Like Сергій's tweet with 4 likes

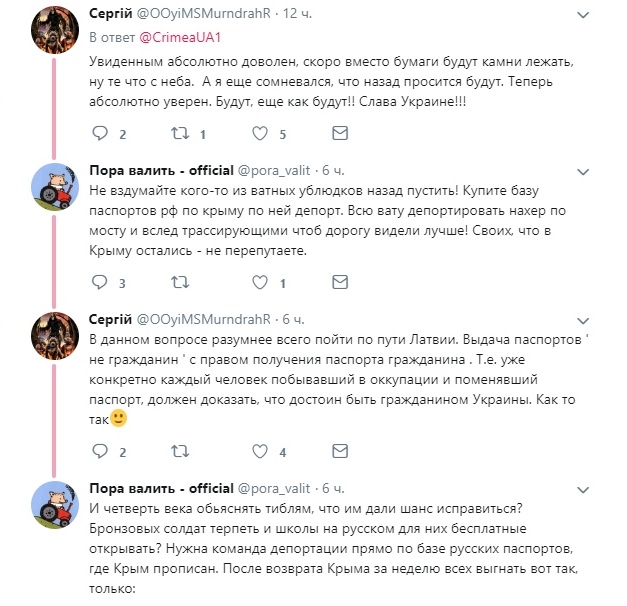pos(259,452)
